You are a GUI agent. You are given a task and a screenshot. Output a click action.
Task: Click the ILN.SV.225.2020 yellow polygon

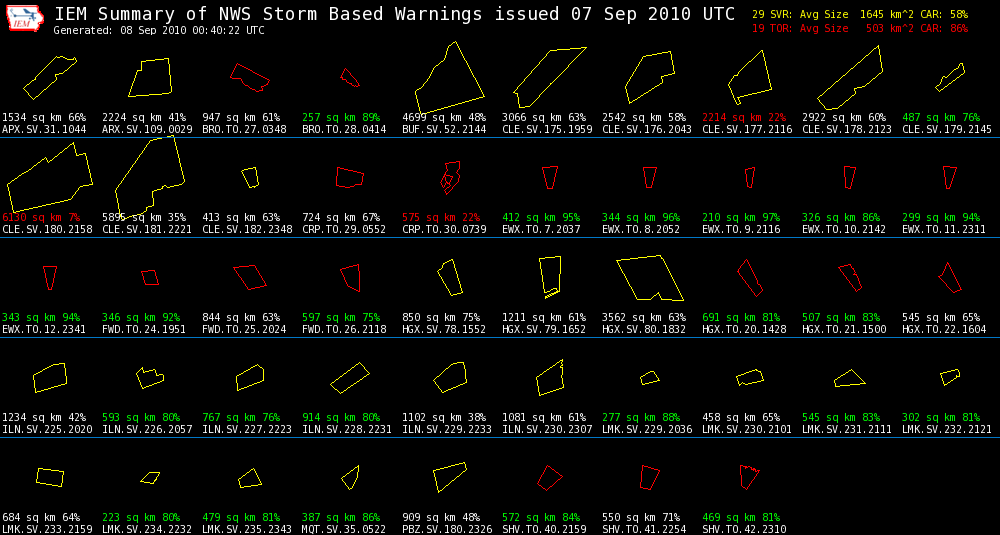click(x=50, y=377)
